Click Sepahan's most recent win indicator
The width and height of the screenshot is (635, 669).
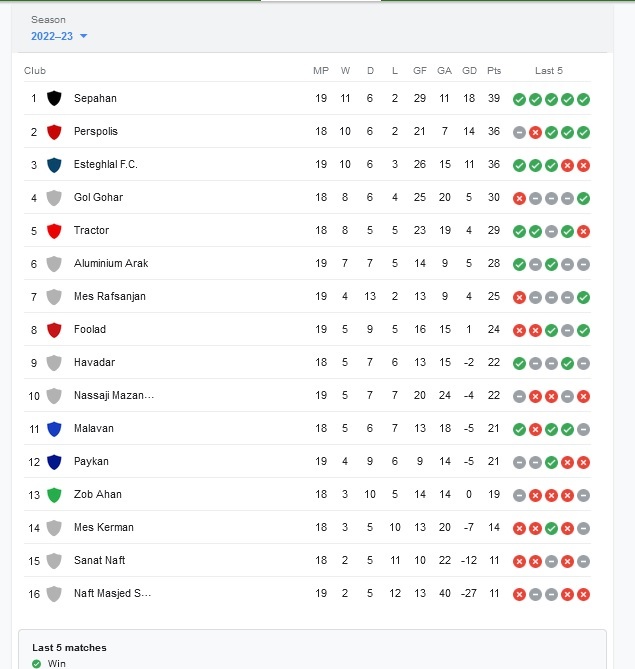[583, 99]
